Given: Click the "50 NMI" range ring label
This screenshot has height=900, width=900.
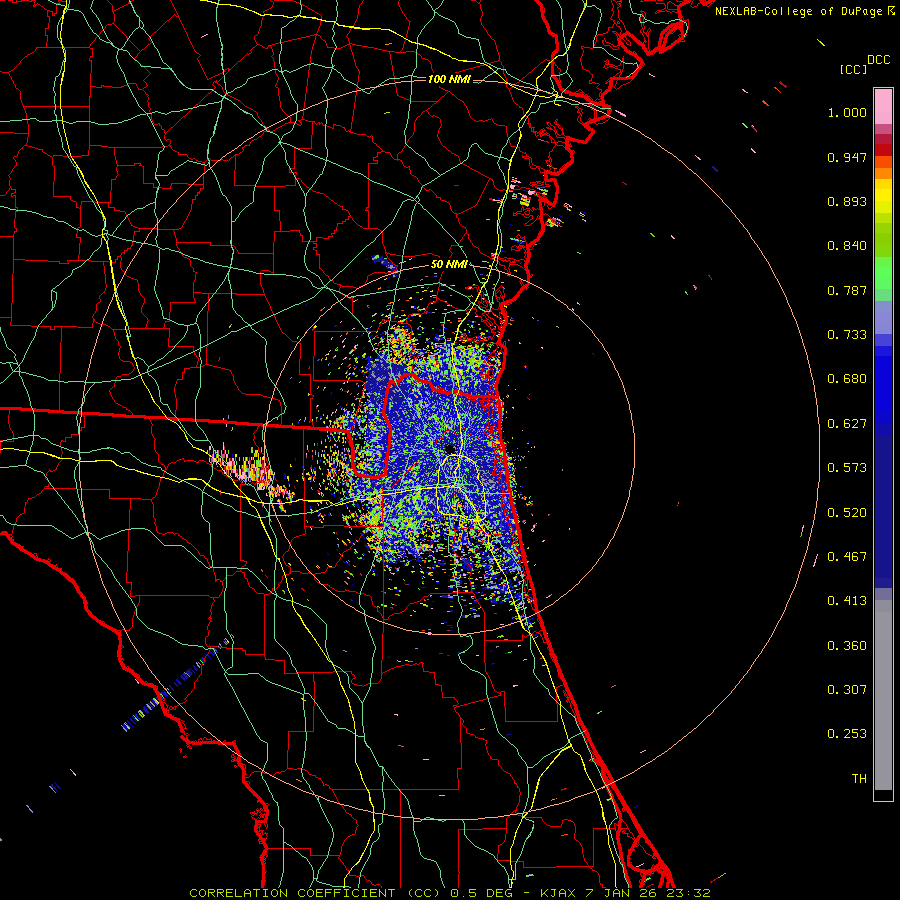Looking at the screenshot, I should (x=449, y=265).
